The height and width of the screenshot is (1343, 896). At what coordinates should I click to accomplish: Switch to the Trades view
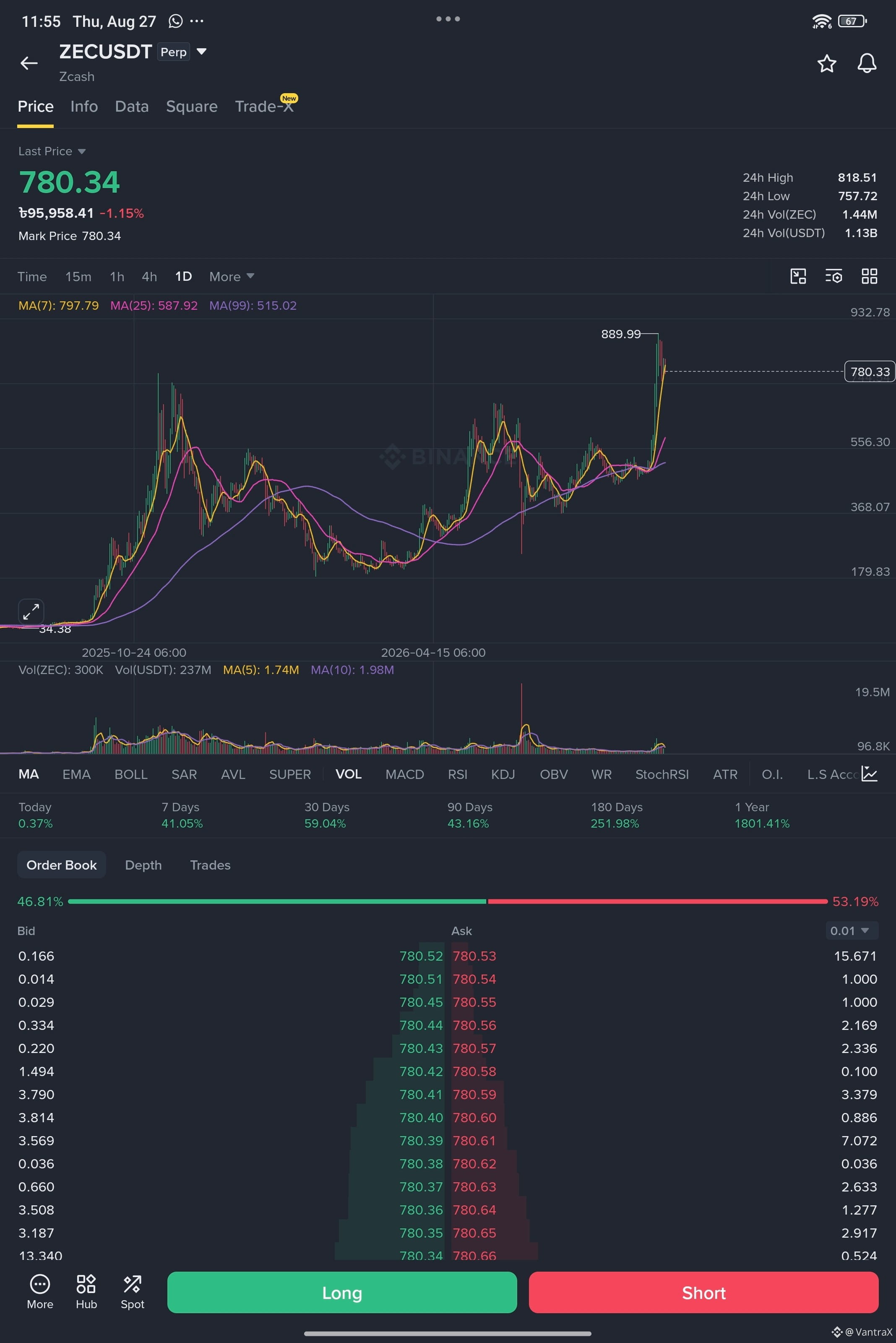tap(210, 865)
